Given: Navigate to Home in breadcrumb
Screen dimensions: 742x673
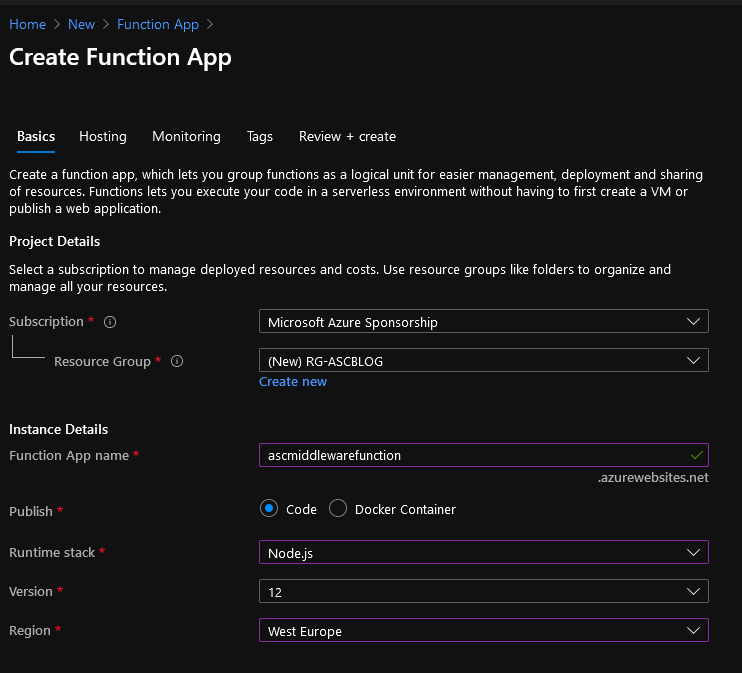Looking at the screenshot, I should pos(27,24).
